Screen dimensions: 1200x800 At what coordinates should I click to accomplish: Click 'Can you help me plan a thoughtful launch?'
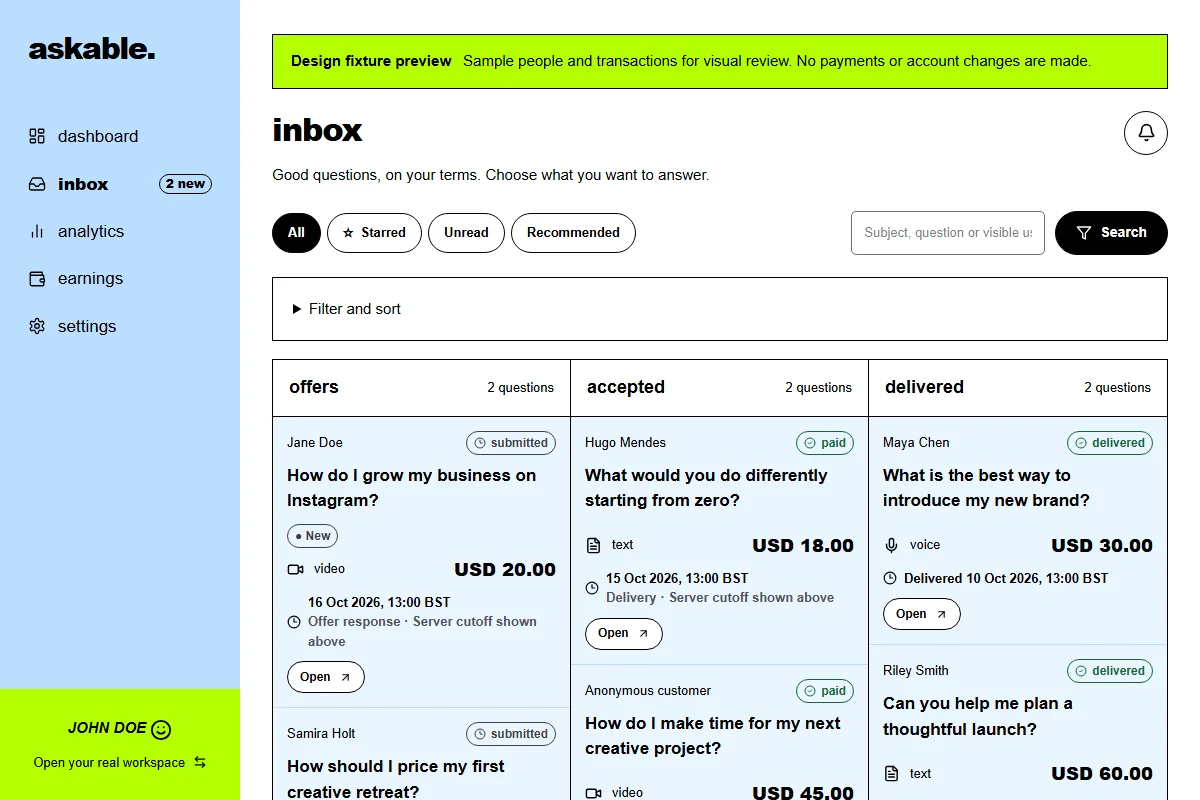click(x=978, y=716)
